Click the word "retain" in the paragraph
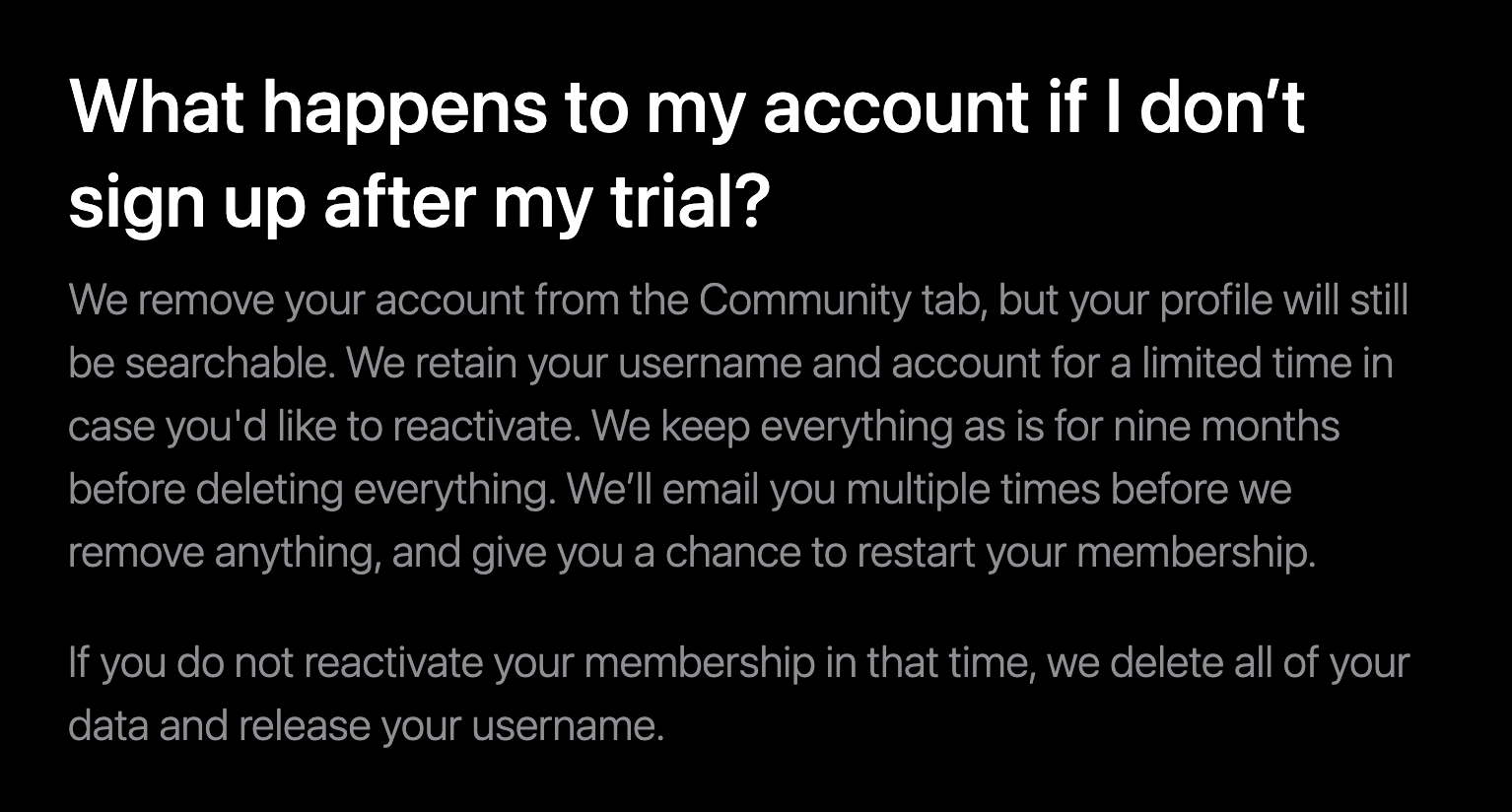This screenshot has width=1512, height=812. [465, 364]
